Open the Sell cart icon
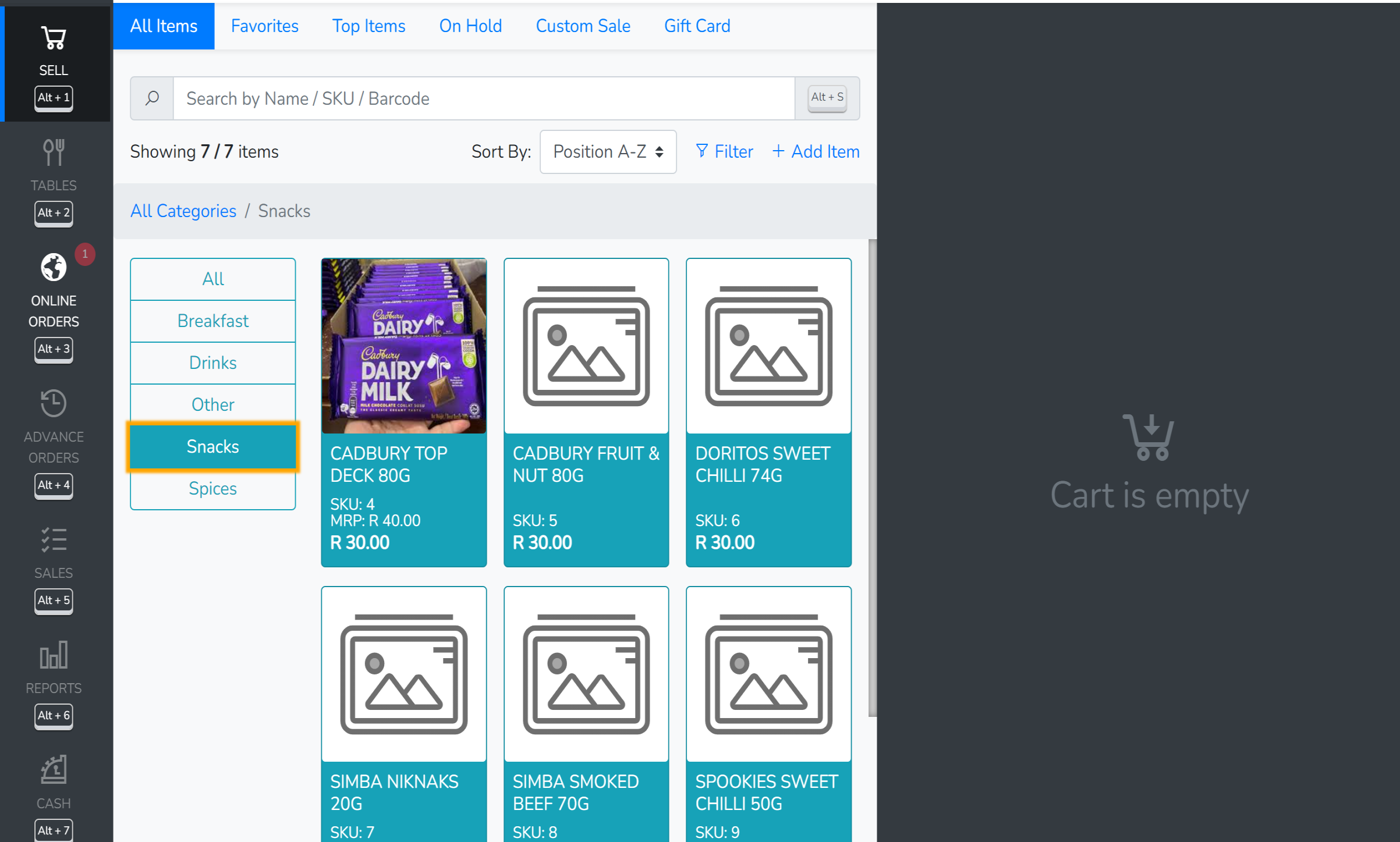This screenshot has height=842, width=1400. pos(54,38)
